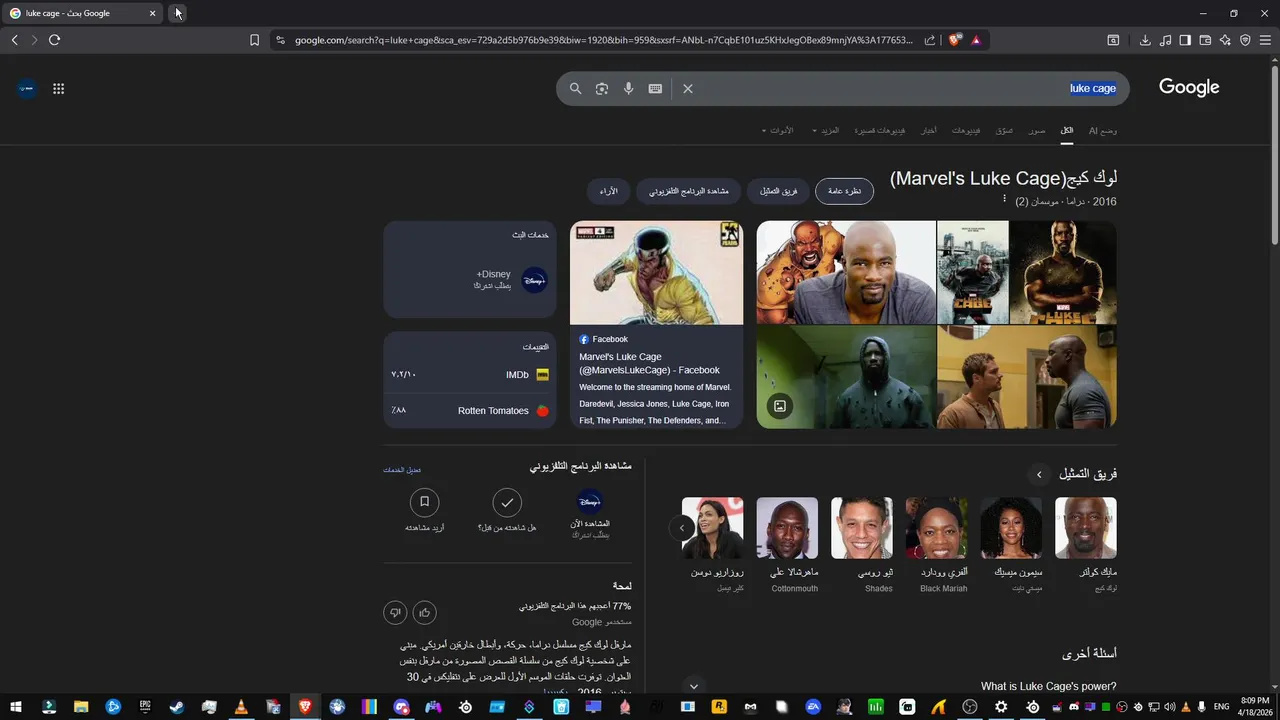Viewport: 1280px width, 720px height.
Task: Click thumbs up like button
Action: (x=425, y=613)
